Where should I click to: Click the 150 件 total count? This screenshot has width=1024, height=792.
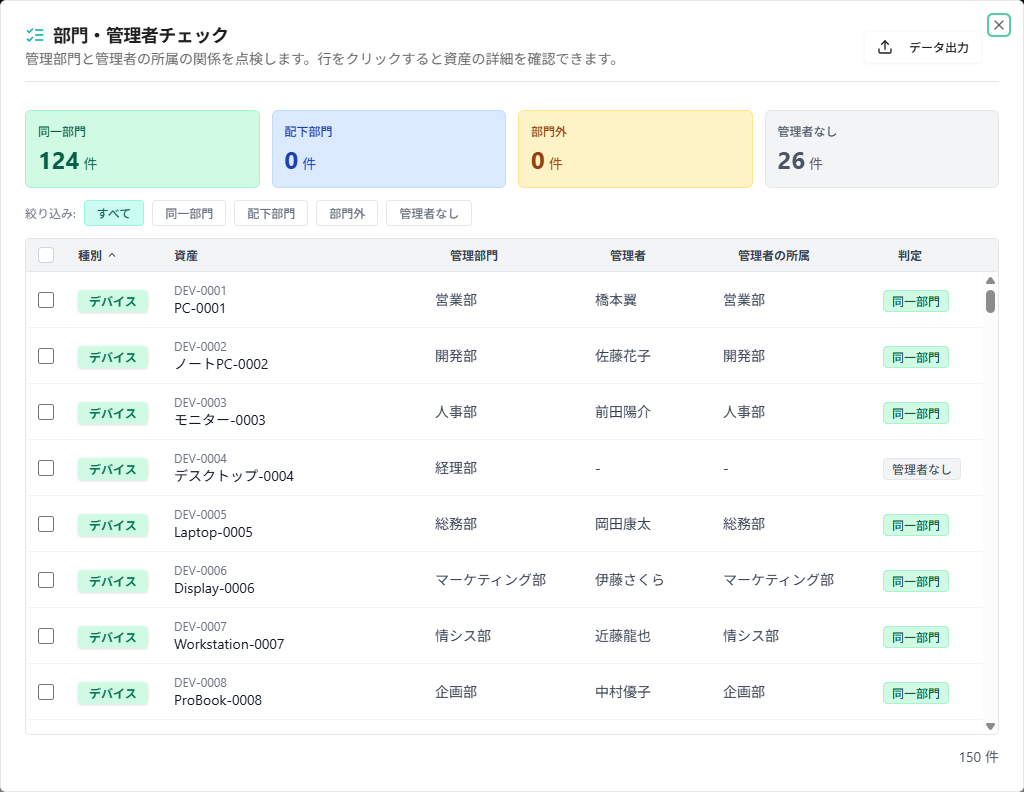(x=978, y=757)
